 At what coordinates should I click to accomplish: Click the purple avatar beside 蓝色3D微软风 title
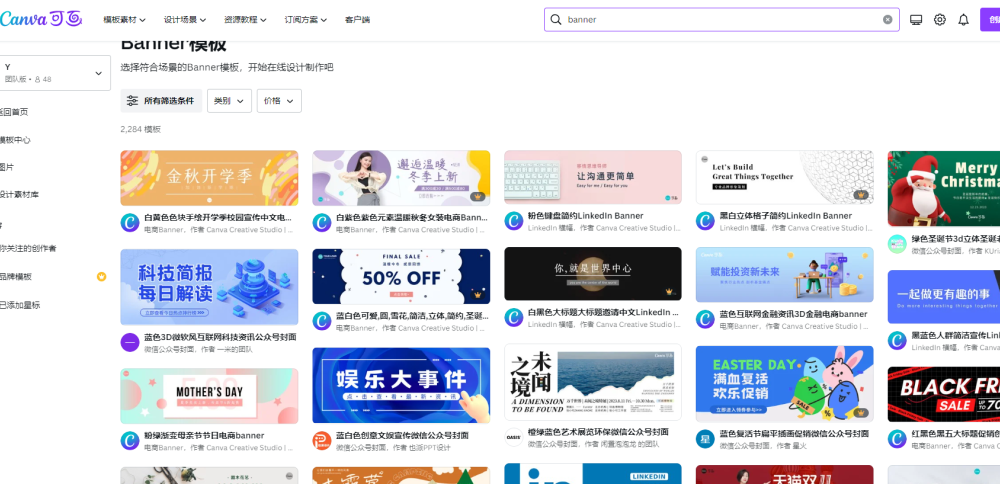click(x=129, y=342)
